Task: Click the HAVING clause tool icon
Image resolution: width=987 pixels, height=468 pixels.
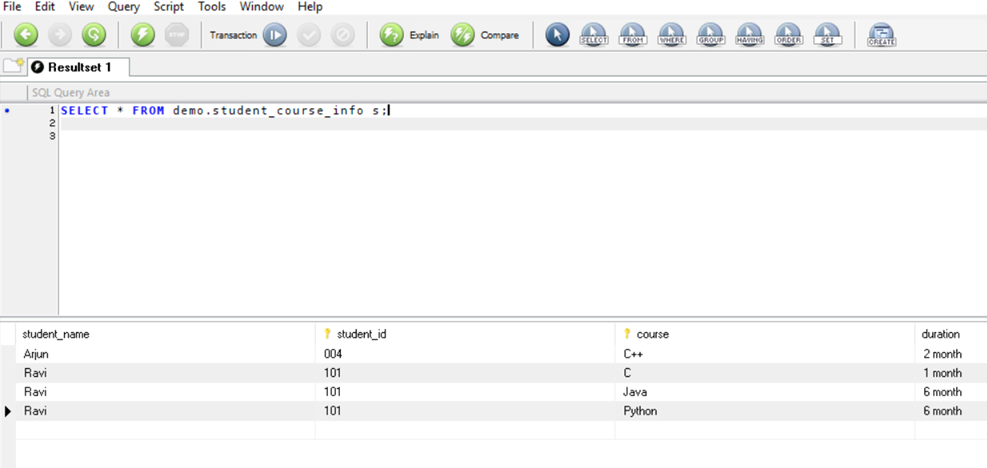Action: click(749, 35)
